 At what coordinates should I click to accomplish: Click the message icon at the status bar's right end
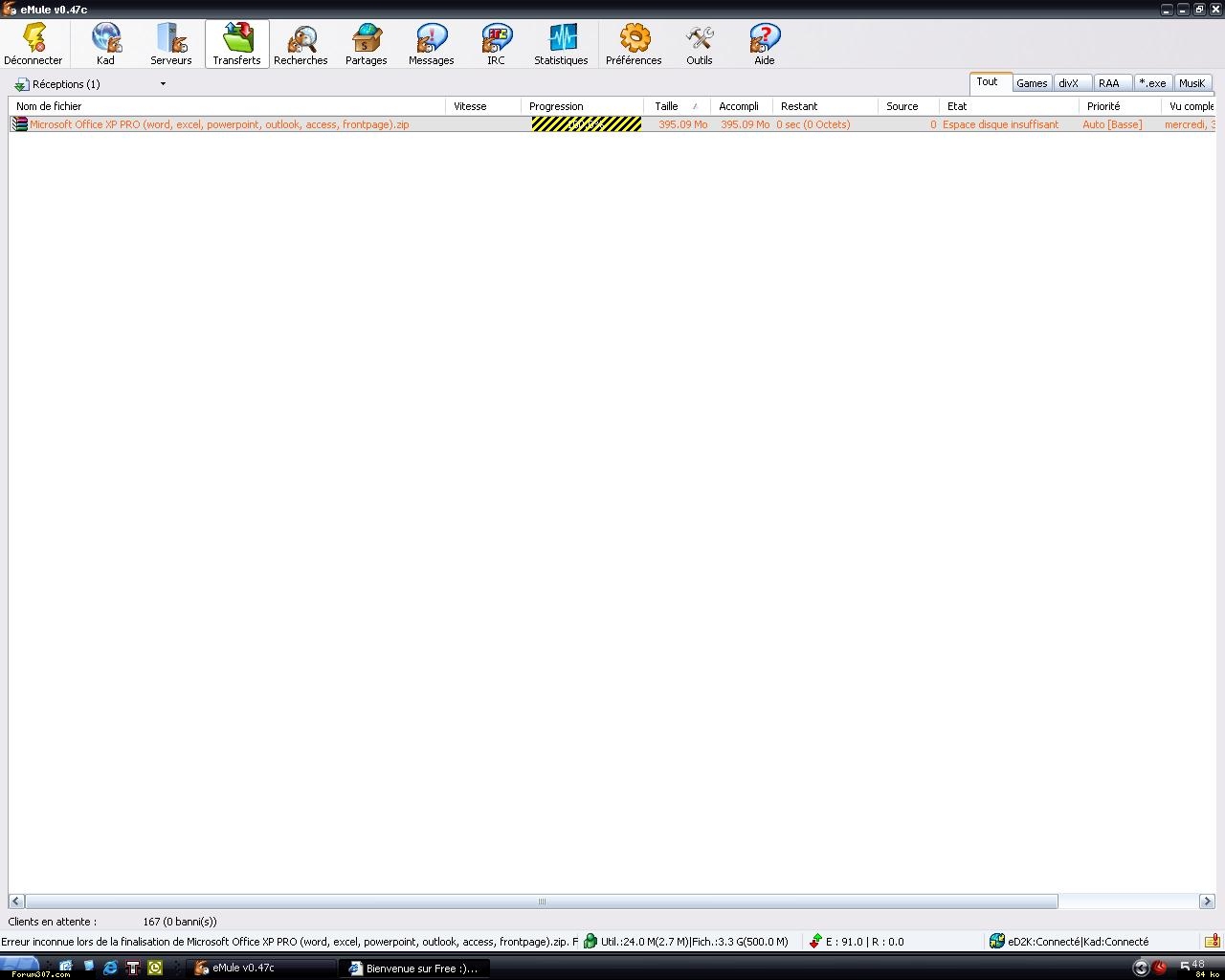point(1212,942)
